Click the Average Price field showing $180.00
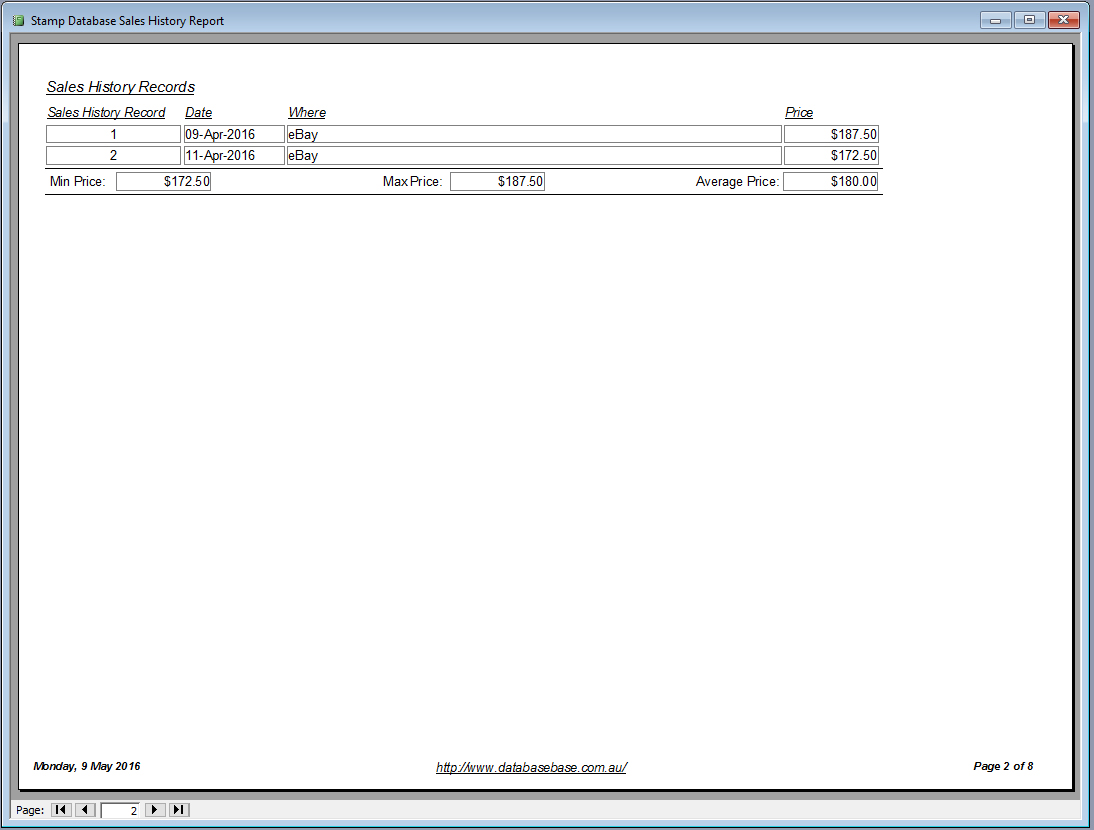1094x830 pixels. tap(830, 181)
